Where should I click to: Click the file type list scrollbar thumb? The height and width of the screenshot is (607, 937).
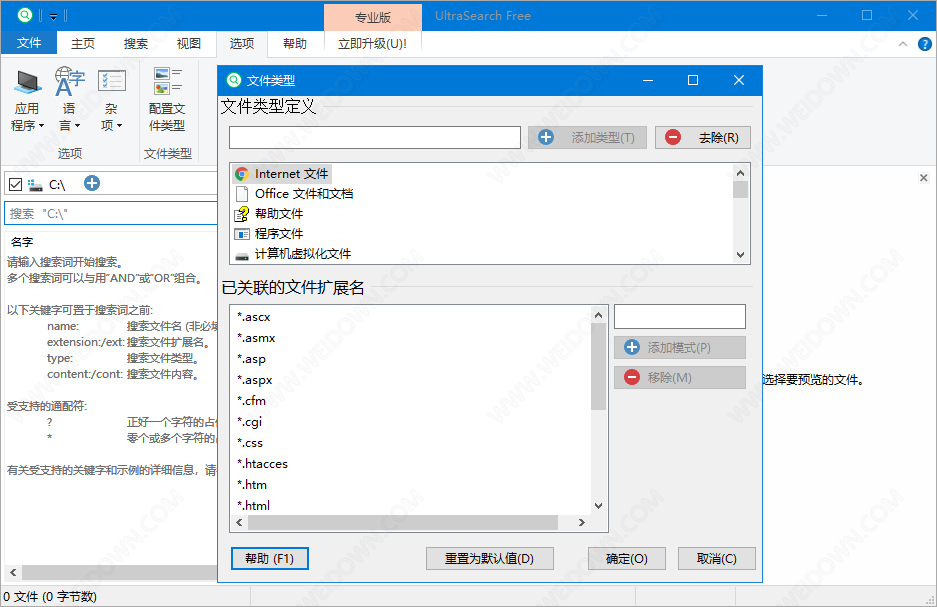coord(740,189)
